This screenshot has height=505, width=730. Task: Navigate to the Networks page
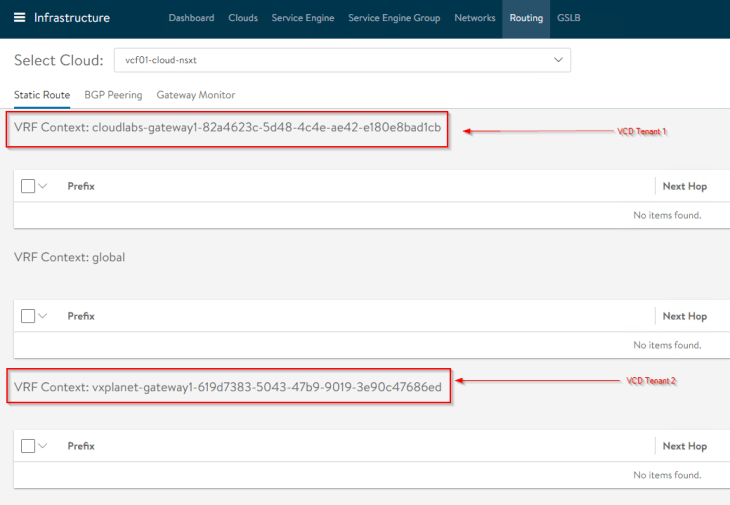coord(475,18)
